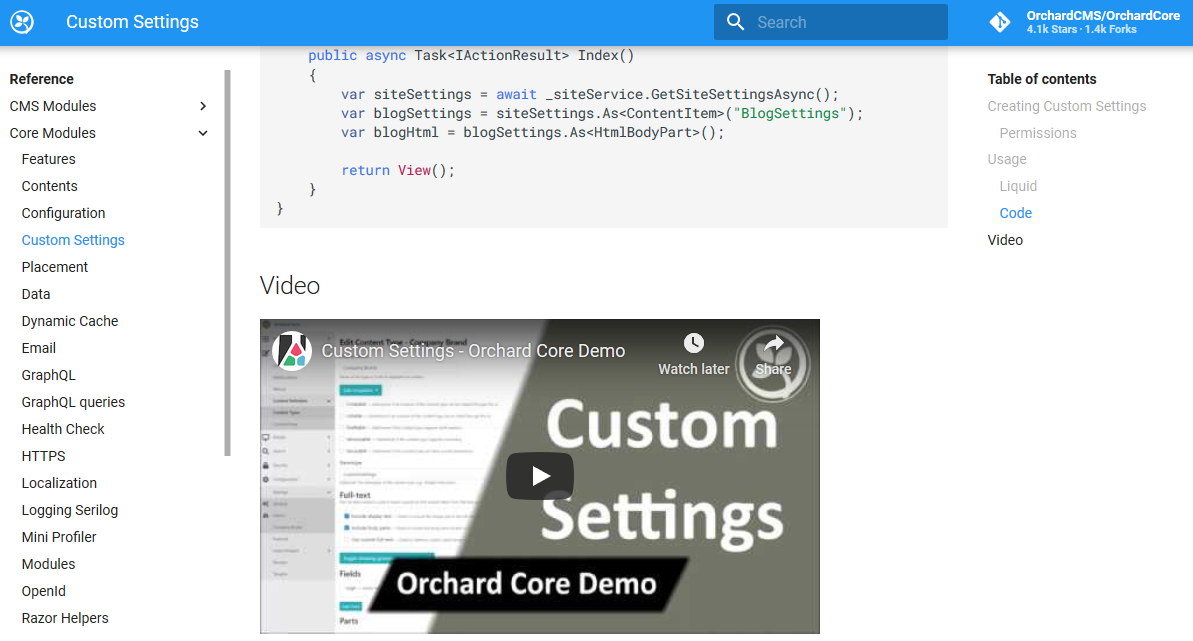Open the Logging Serilog page
1193x641 pixels.
(x=70, y=510)
